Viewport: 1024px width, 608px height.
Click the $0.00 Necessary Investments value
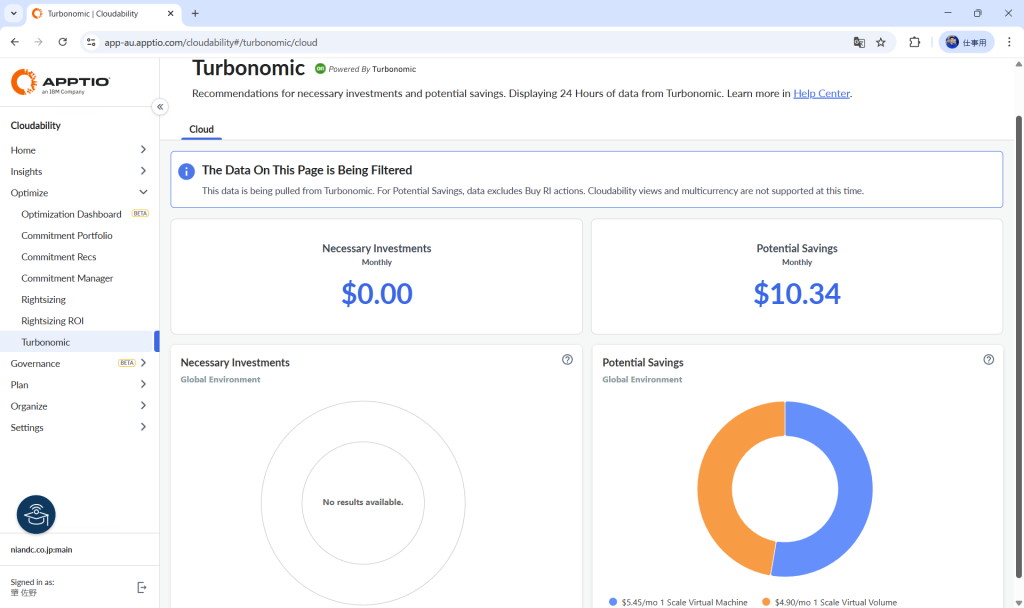377,294
